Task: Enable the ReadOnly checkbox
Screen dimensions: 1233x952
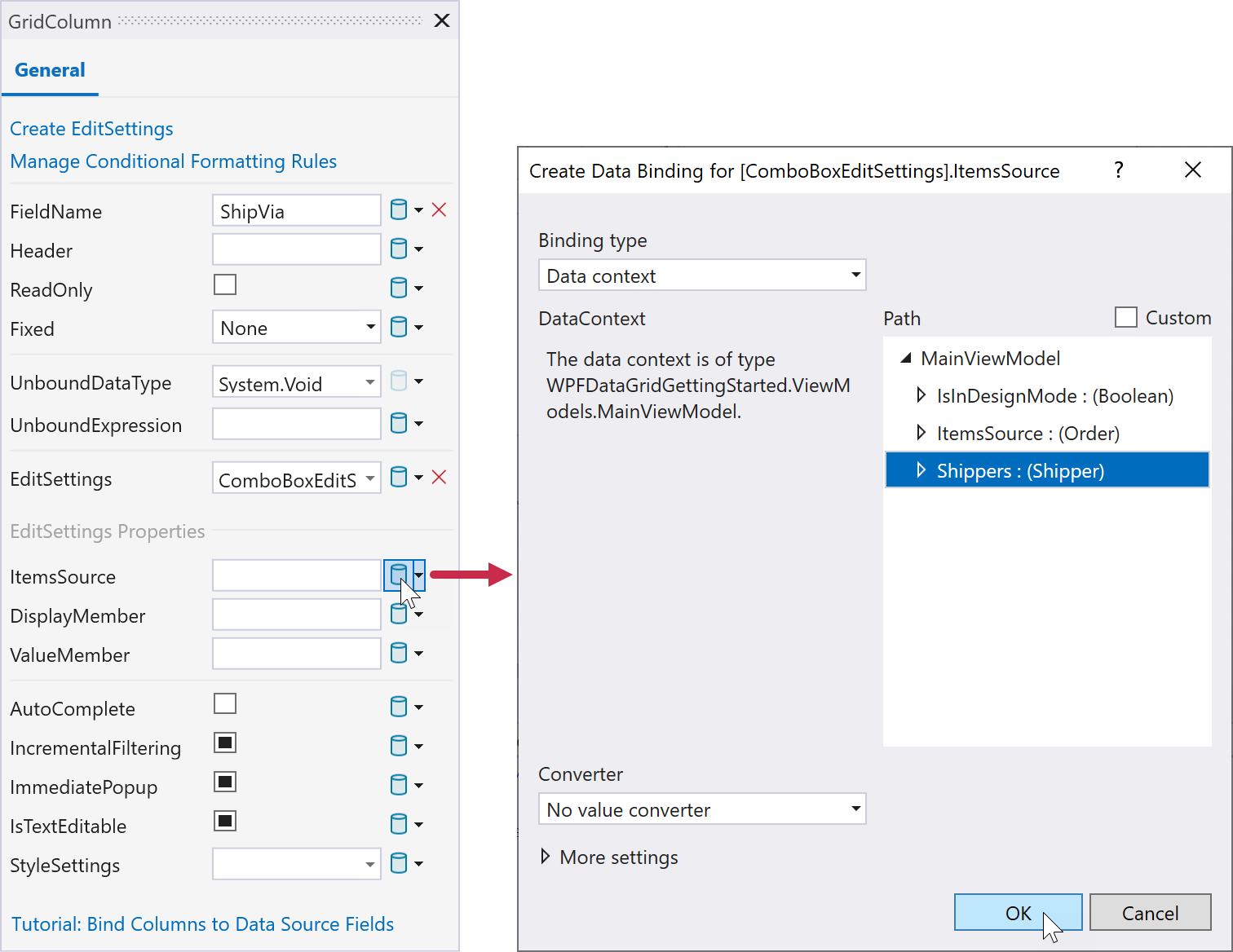Action: (225, 285)
